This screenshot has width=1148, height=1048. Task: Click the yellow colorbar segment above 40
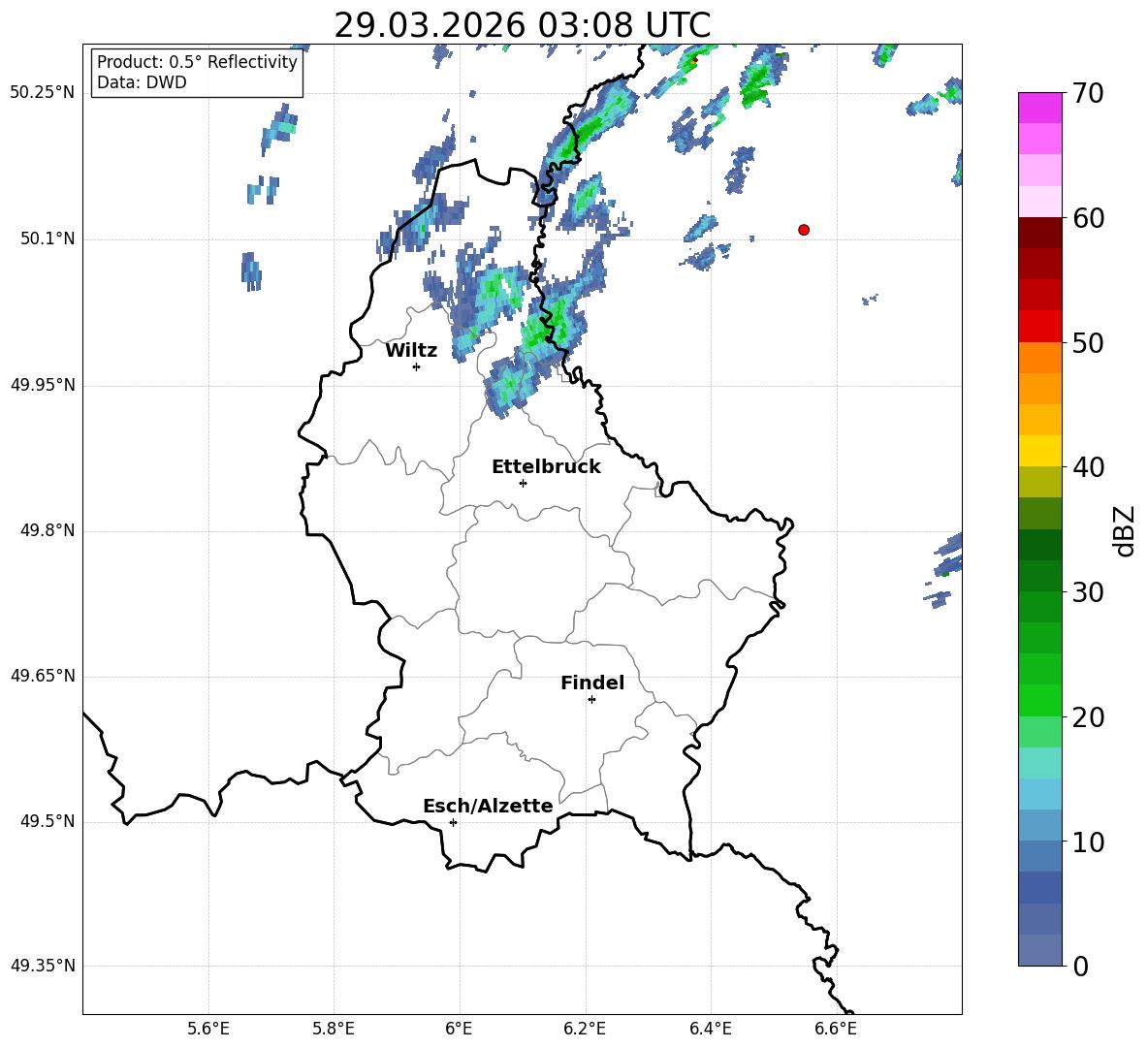1040,451
